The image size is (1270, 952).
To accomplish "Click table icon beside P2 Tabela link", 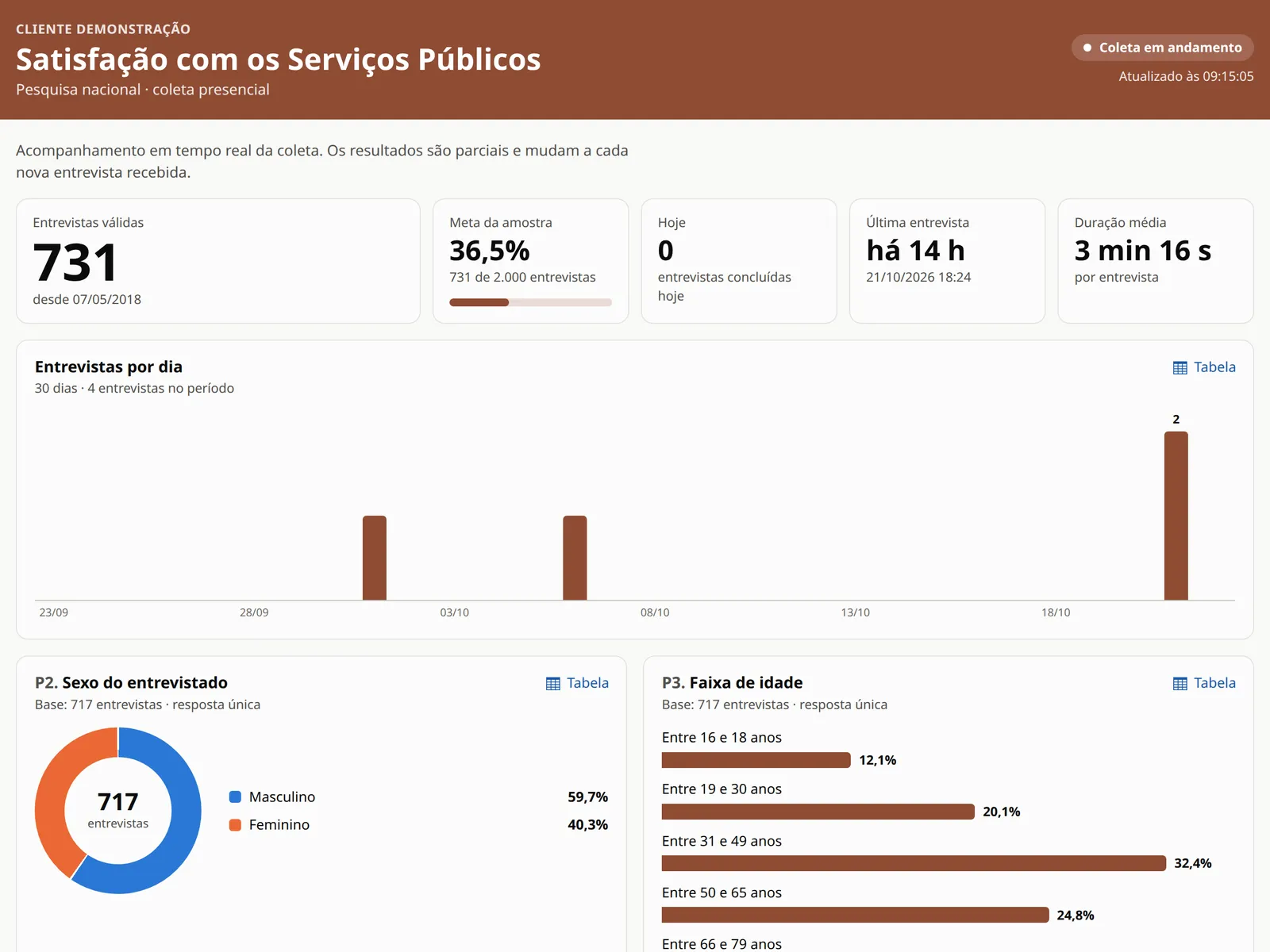I will pos(553,684).
